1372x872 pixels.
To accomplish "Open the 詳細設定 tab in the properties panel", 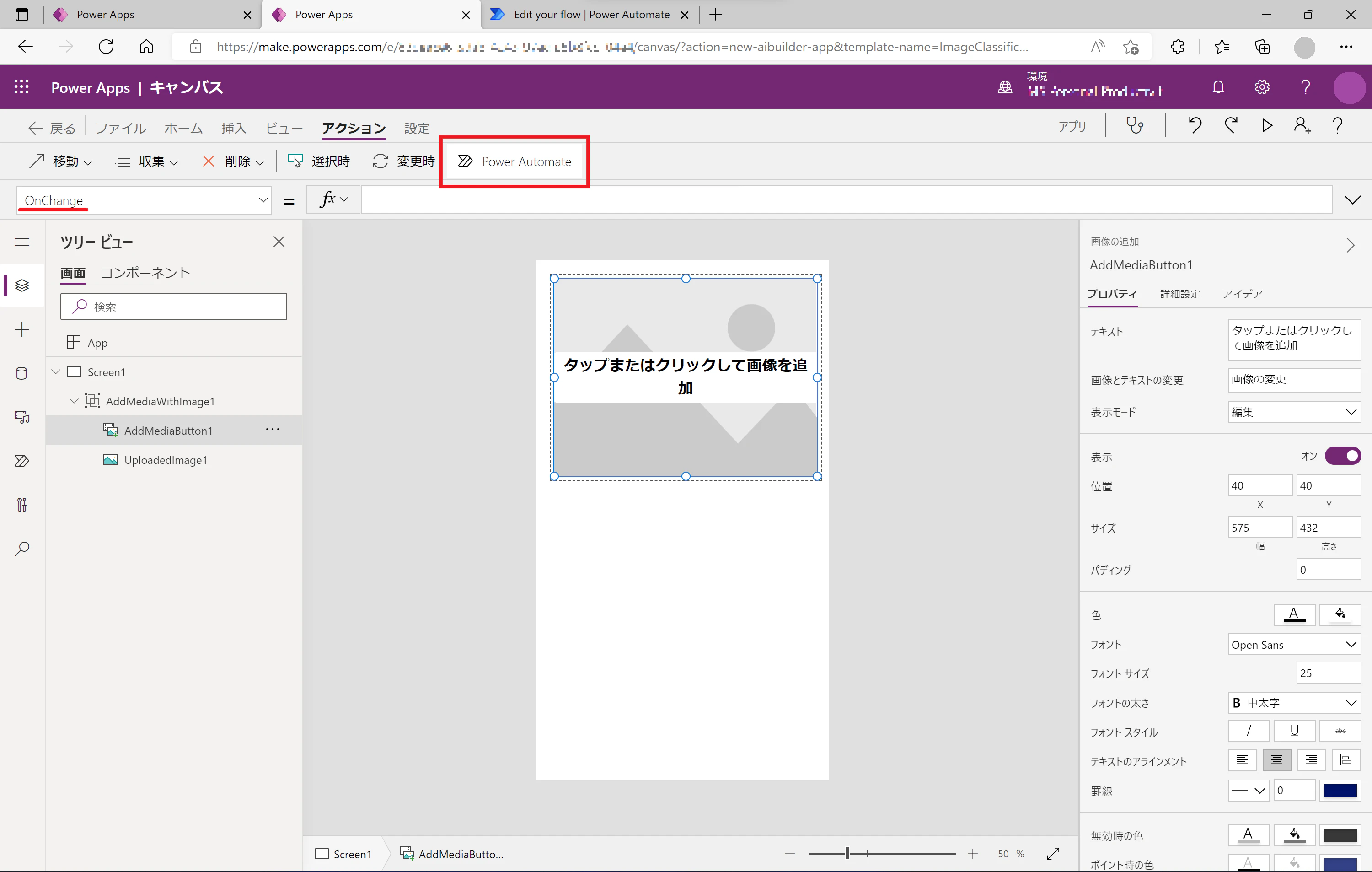I will tap(1180, 294).
